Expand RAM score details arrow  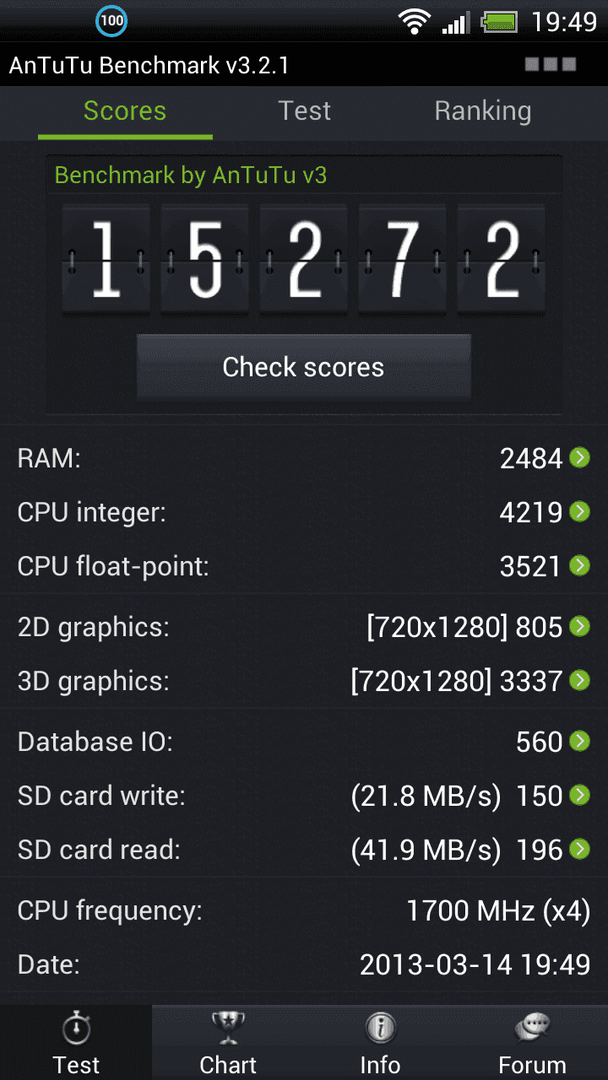point(580,457)
